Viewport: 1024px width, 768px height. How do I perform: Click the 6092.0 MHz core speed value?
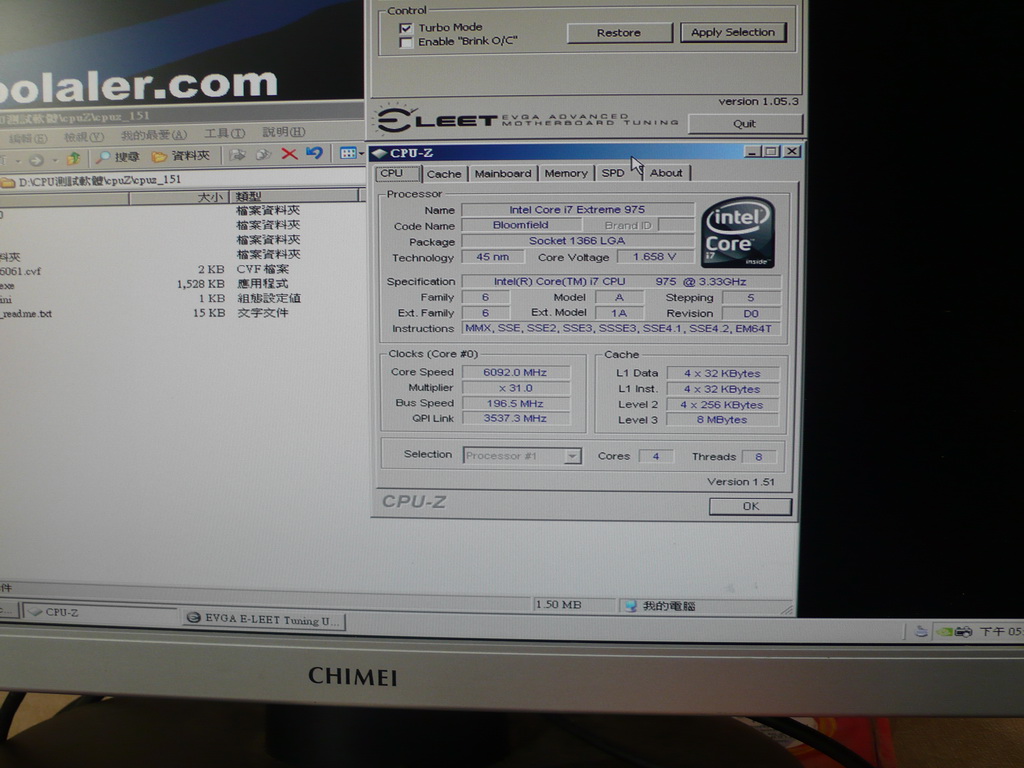[x=515, y=372]
